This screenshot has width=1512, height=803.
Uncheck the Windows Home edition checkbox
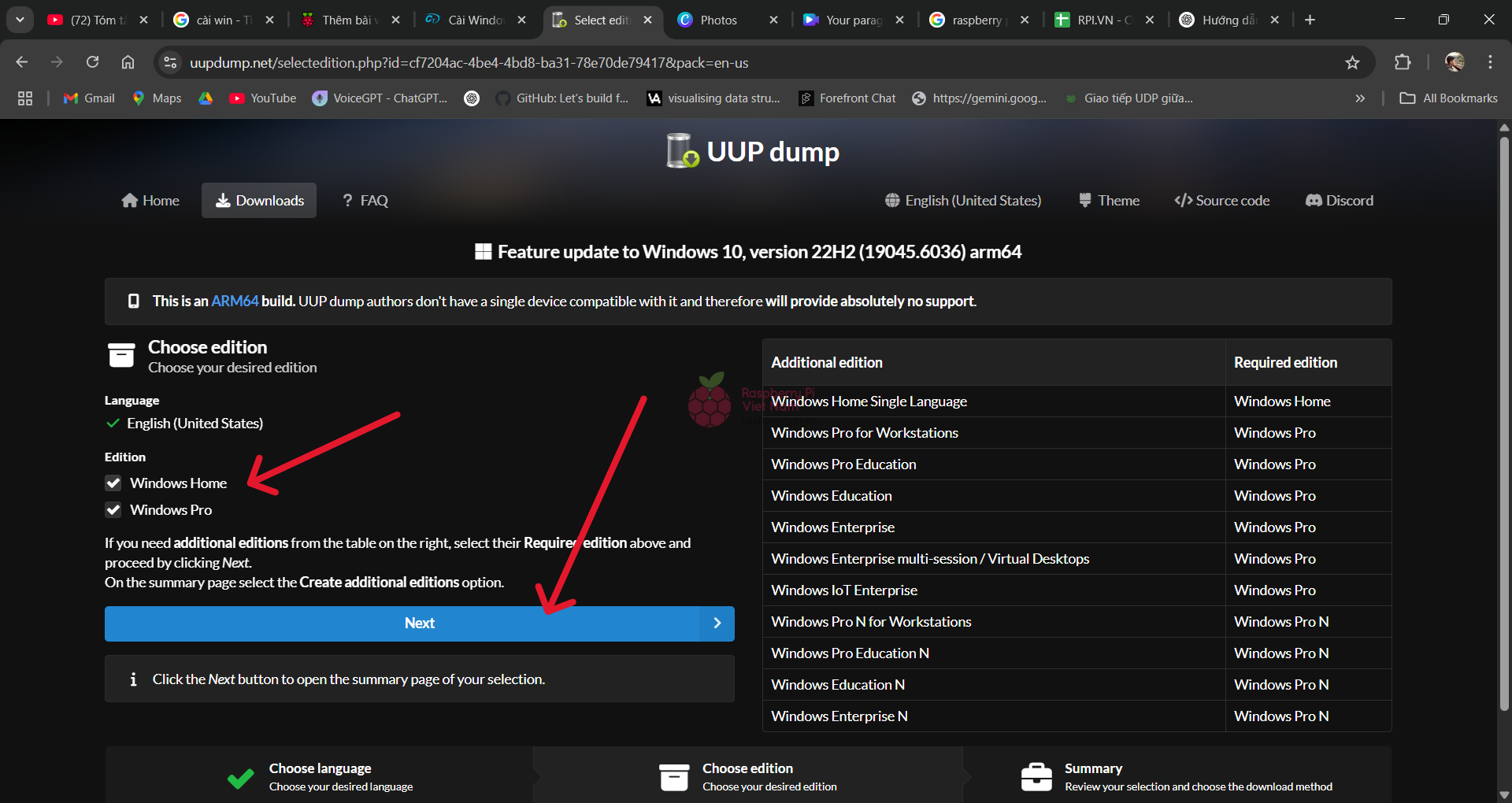coord(113,483)
